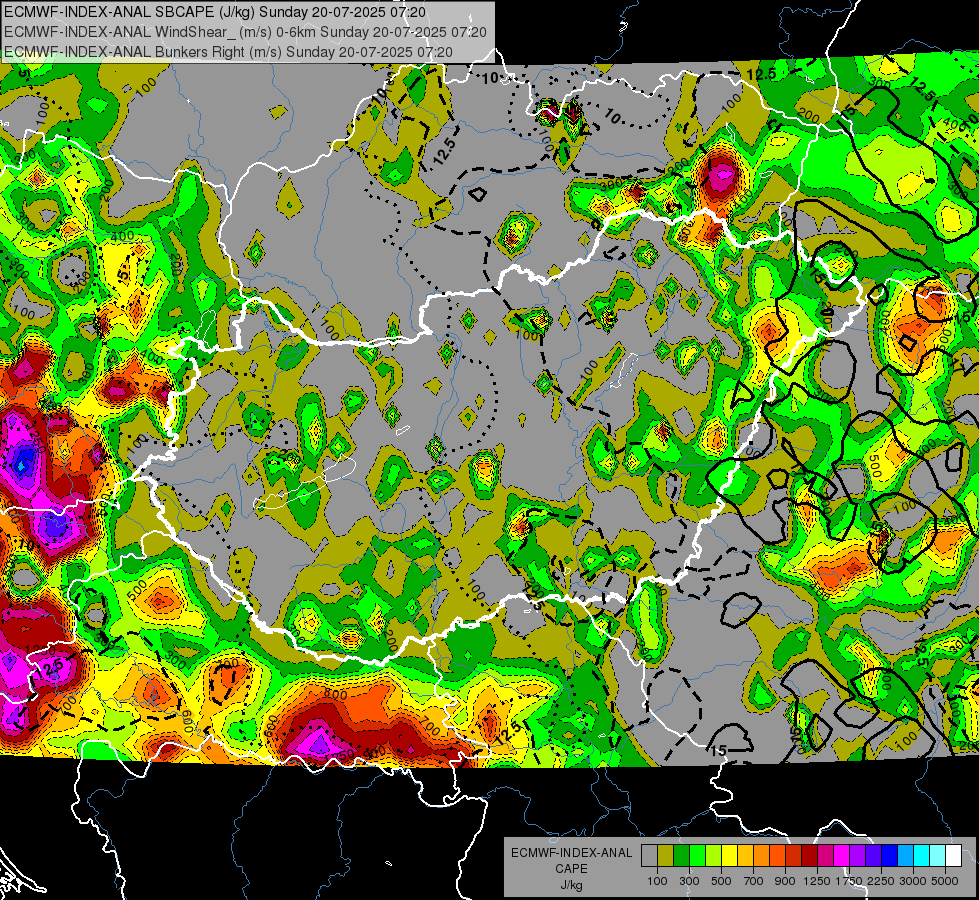Click the 3000 tick label in legend
This screenshot has height=900, width=979.
click(913, 881)
